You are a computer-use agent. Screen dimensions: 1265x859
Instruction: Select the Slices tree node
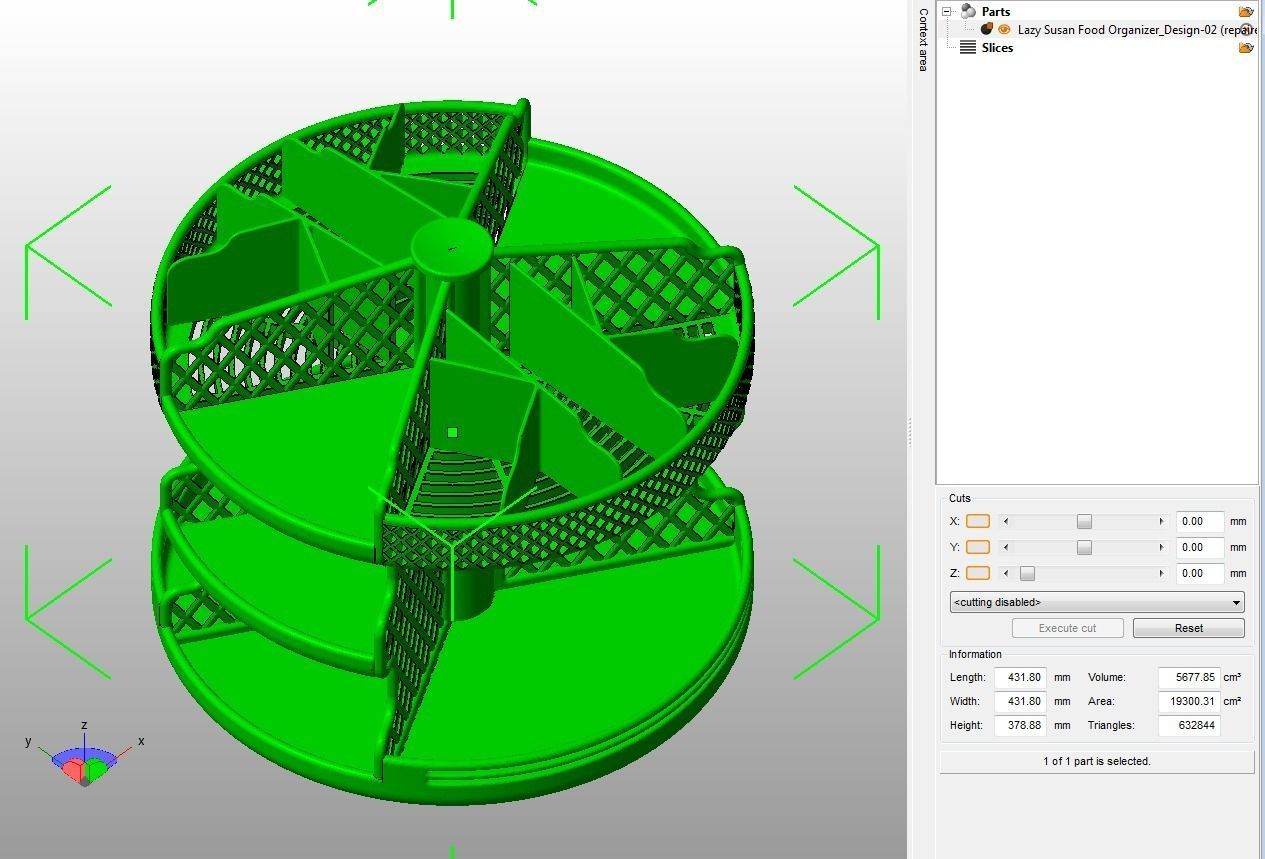997,47
